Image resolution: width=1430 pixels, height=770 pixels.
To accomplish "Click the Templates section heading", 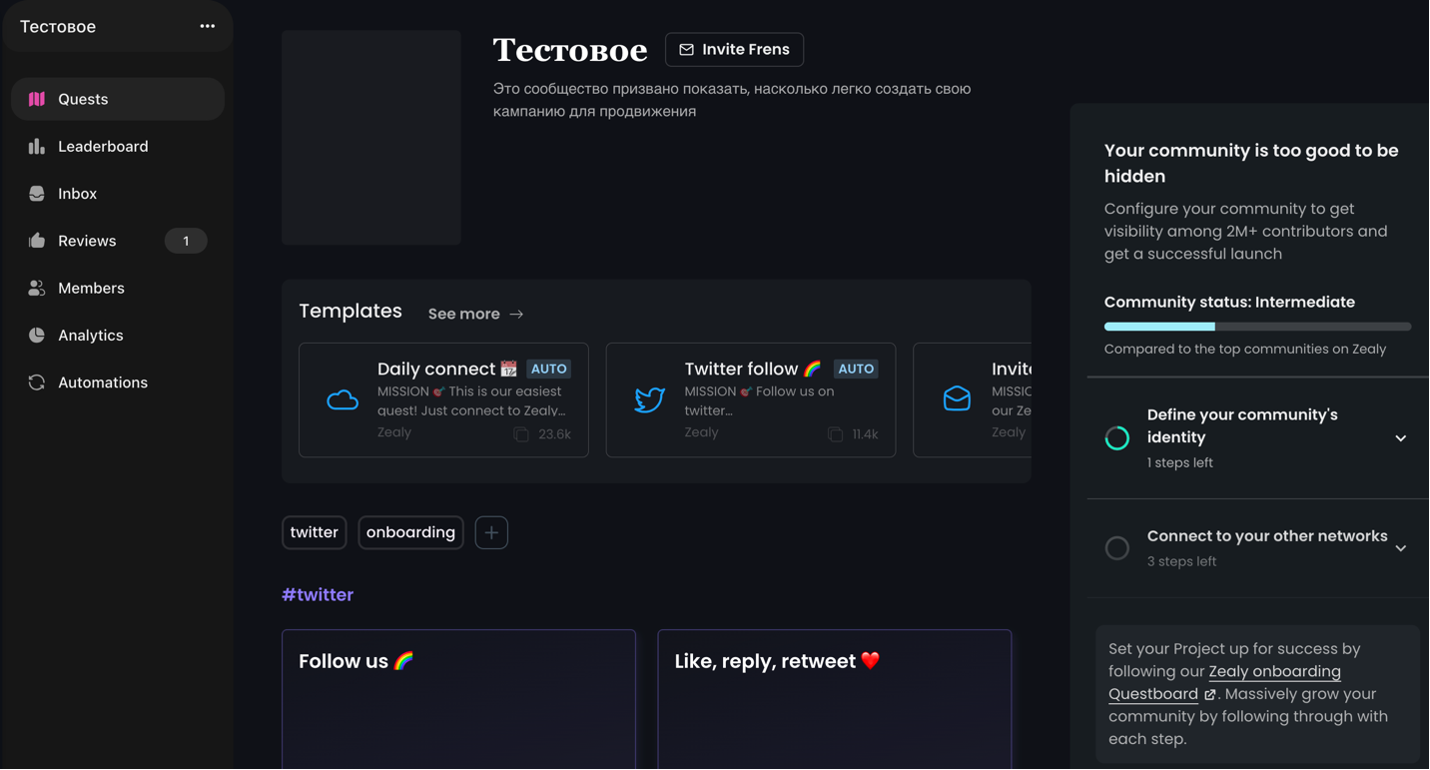I will tap(350, 311).
